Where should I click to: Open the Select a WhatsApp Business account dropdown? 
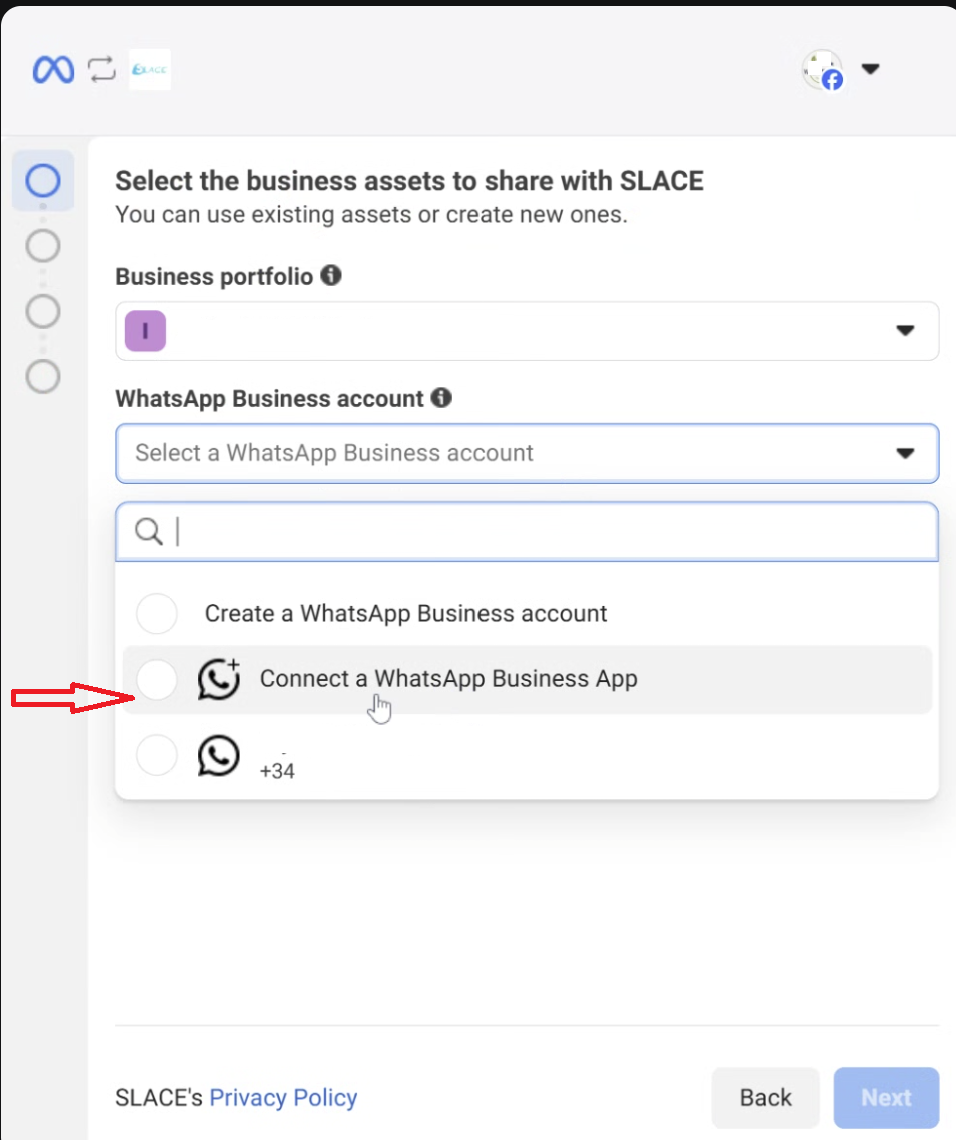click(527, 453)
